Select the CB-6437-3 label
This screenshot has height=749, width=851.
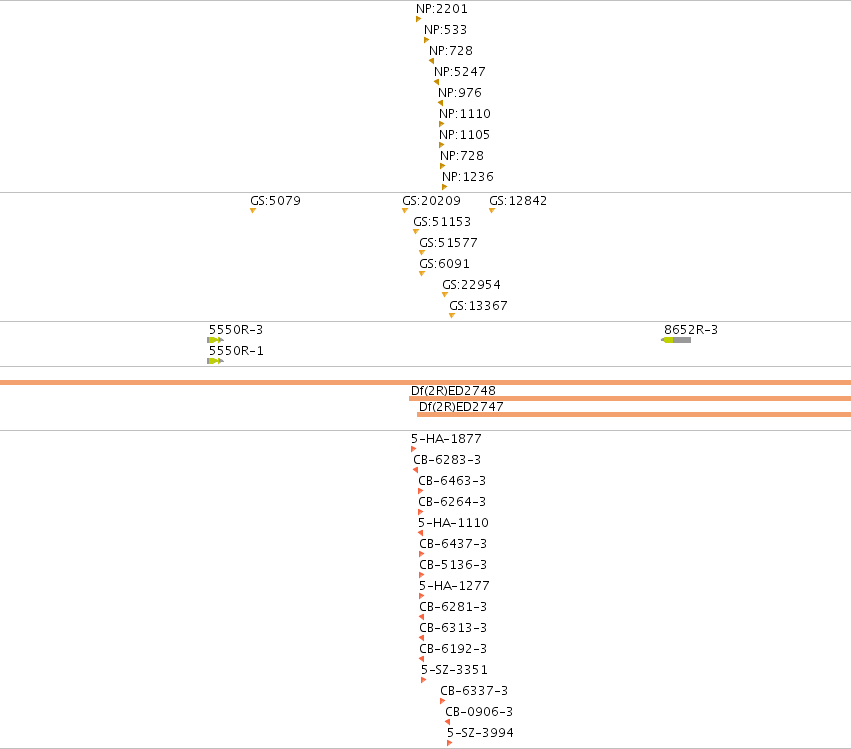click(x=453, y=544)
